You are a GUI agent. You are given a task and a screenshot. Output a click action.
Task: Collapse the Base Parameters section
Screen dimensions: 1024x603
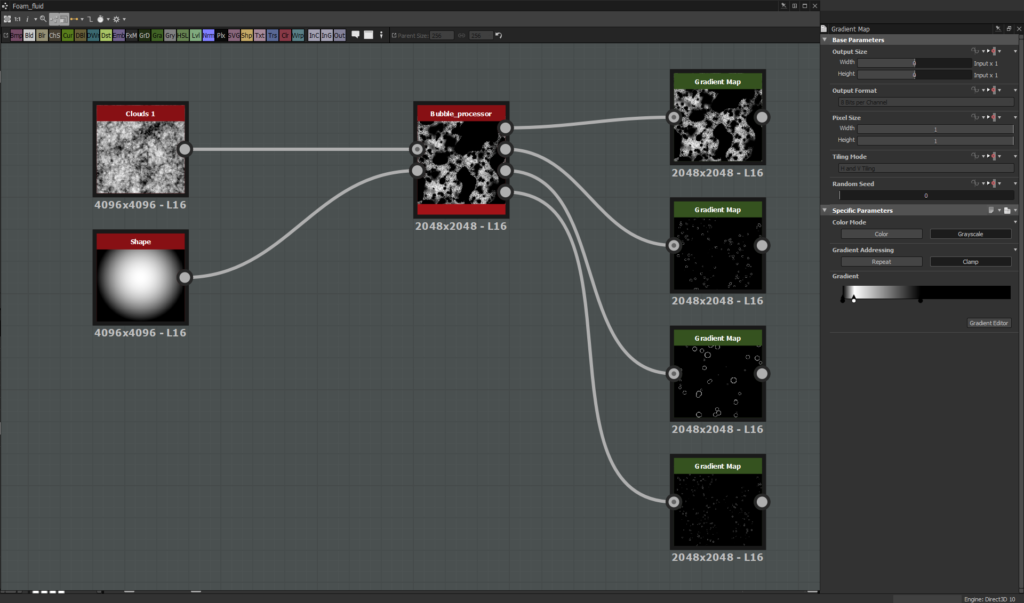click(826, 40)
